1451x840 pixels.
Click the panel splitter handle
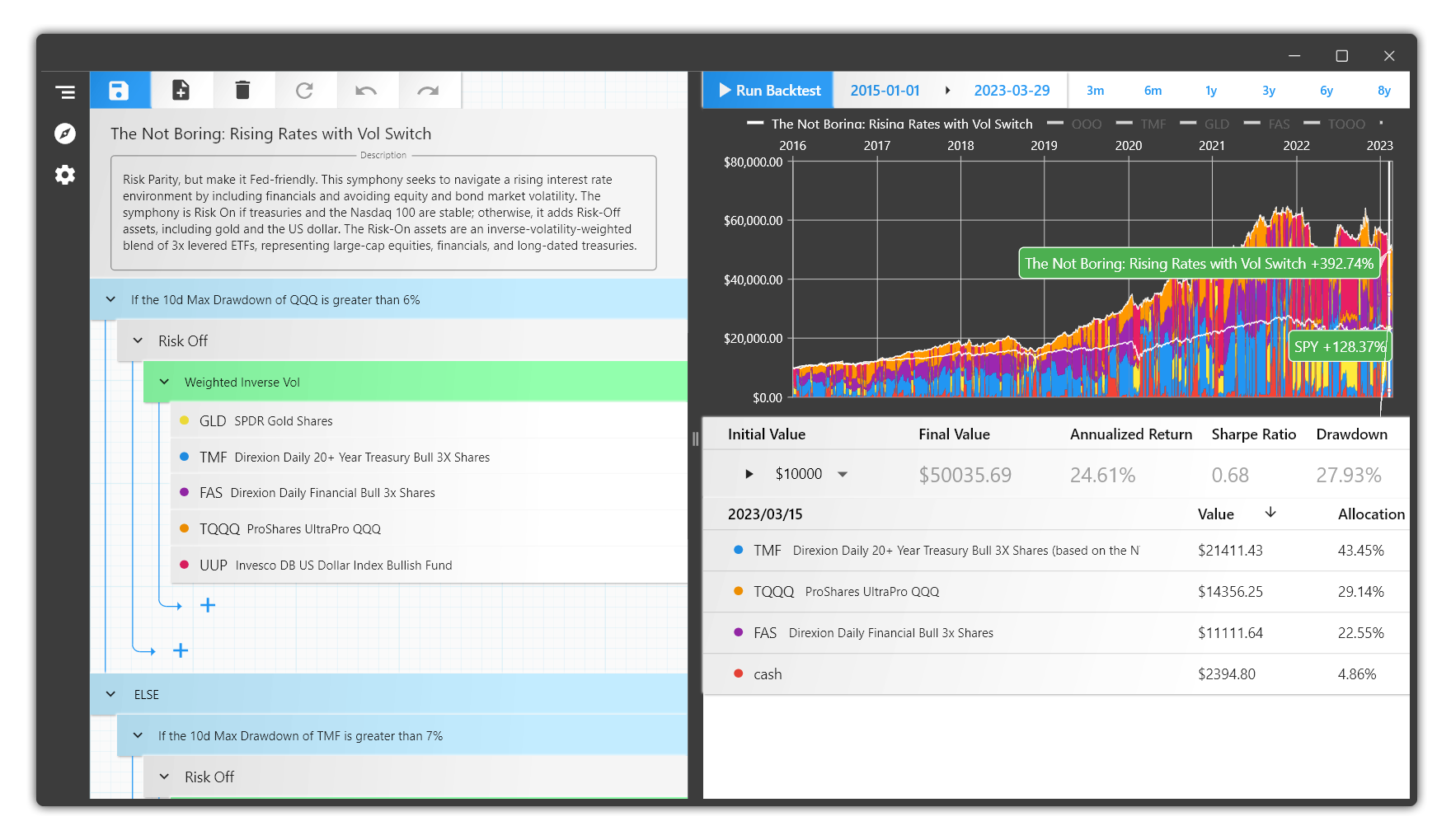[x=695, y=439]
